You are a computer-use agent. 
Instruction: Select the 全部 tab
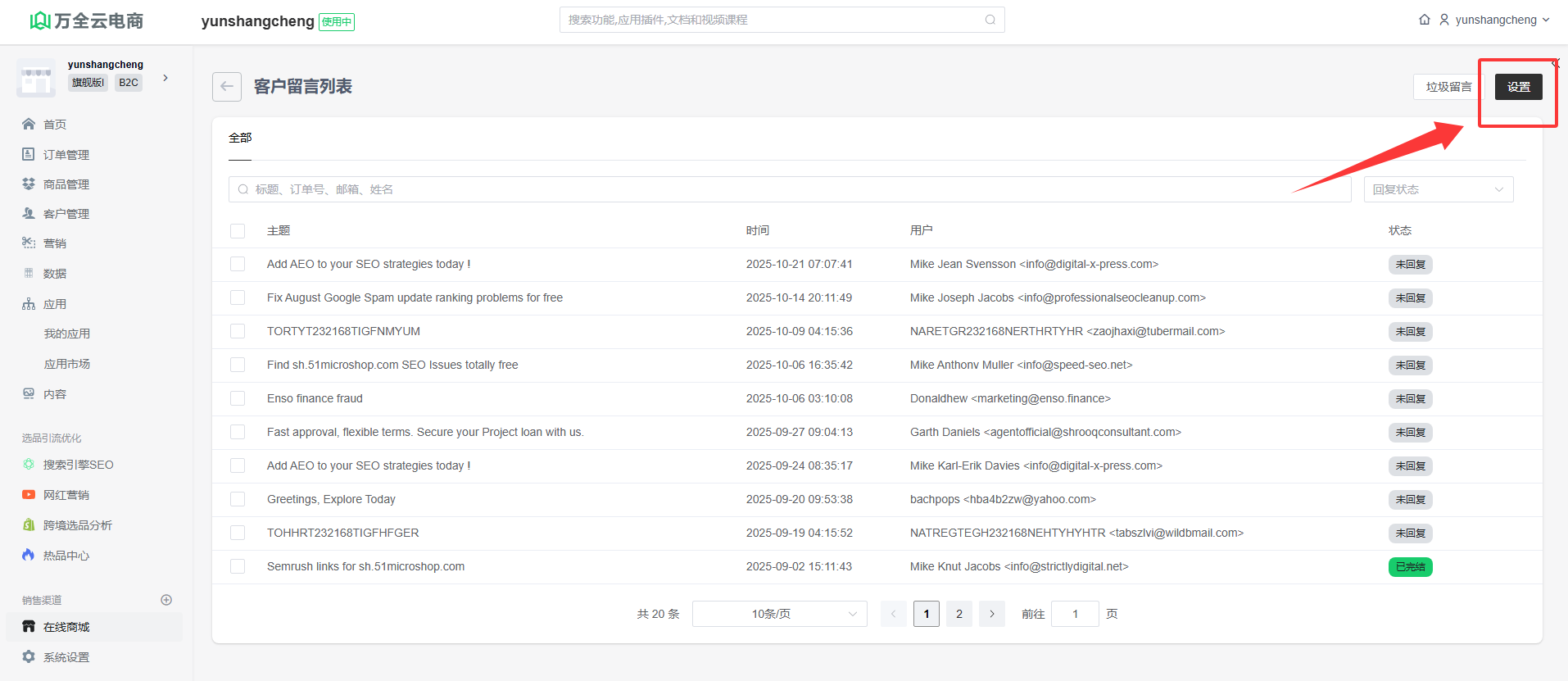[x=240, y=138]
